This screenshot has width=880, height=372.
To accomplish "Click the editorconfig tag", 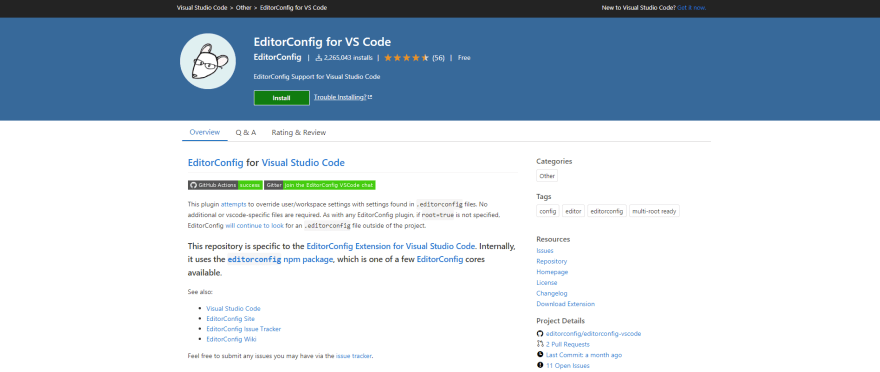I will pyautogui.click(x=607, y=211).
